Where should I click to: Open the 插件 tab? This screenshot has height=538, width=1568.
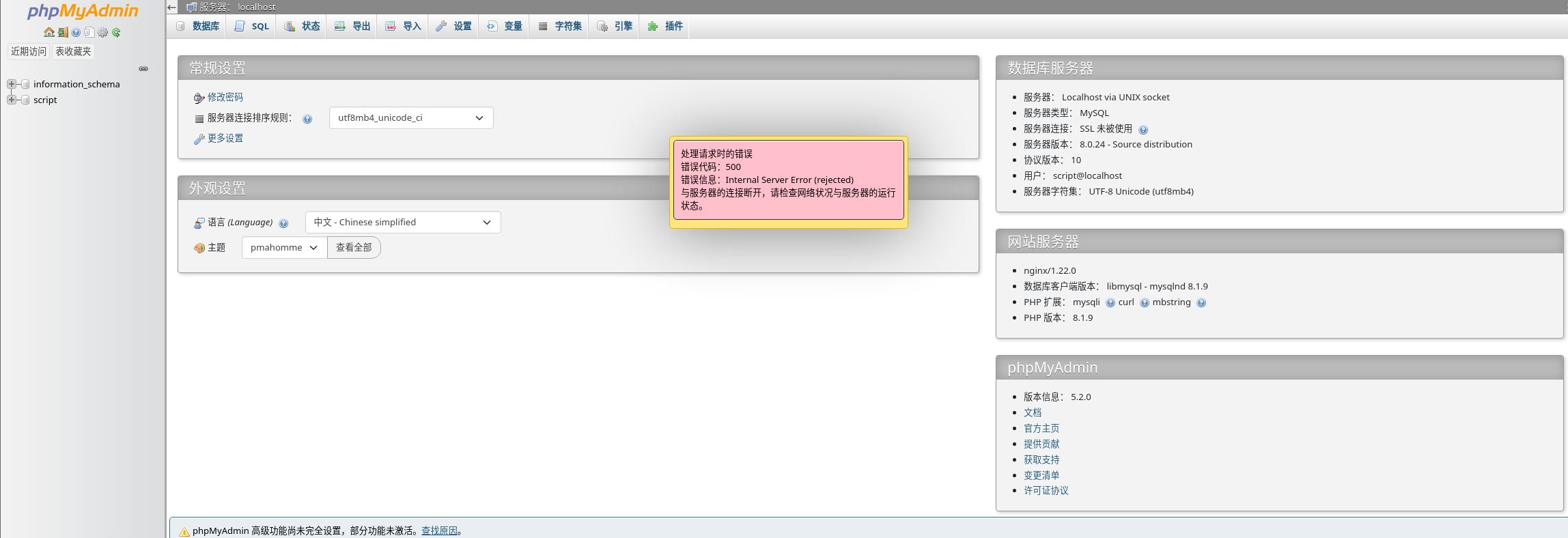click(664, 26)
